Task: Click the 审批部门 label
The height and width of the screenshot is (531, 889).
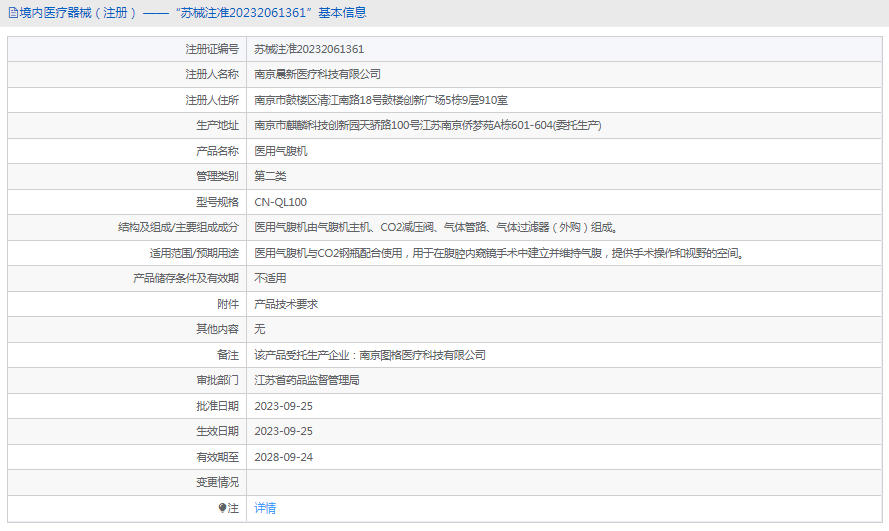Action: point(217,380)
